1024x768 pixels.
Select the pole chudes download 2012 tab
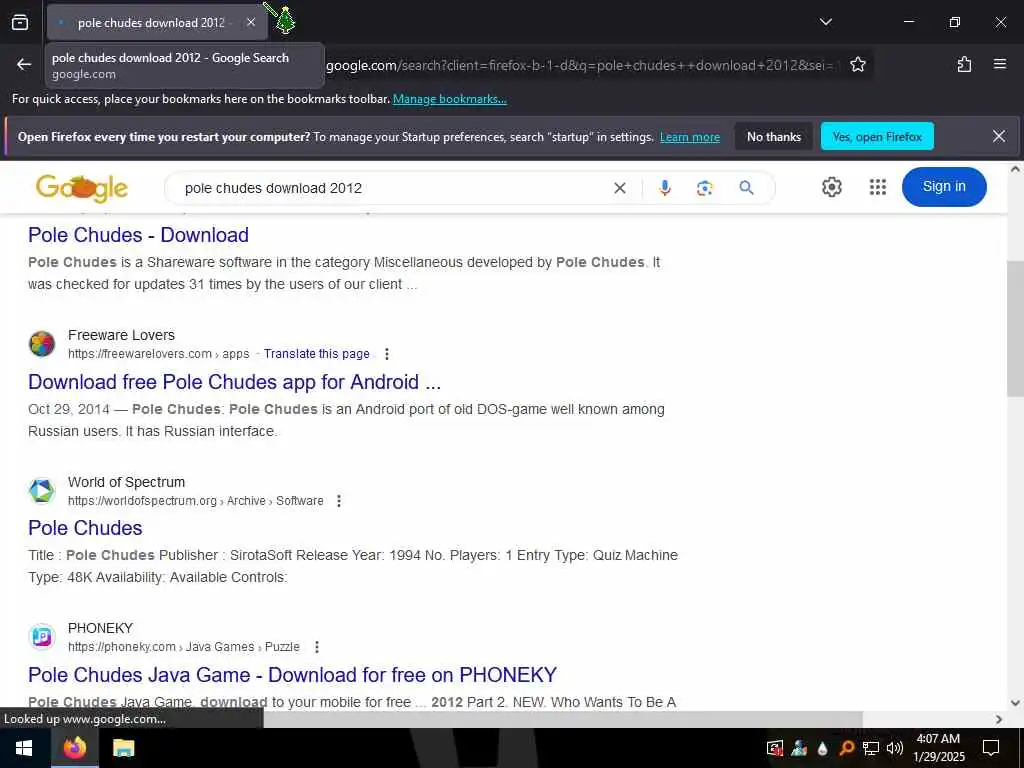click(156, 22)
